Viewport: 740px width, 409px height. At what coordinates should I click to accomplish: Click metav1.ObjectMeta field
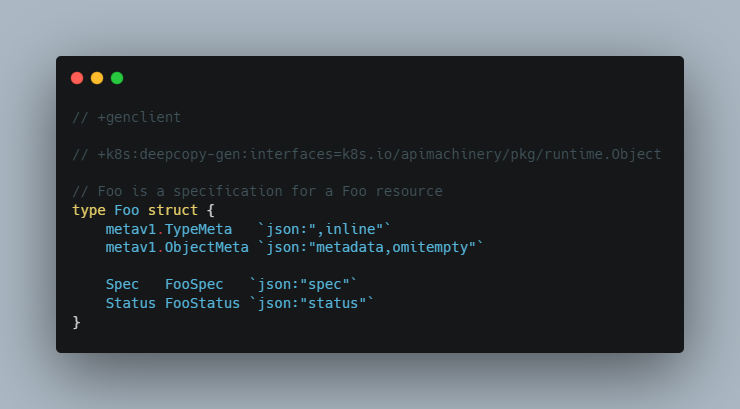[x=177, y=247]
